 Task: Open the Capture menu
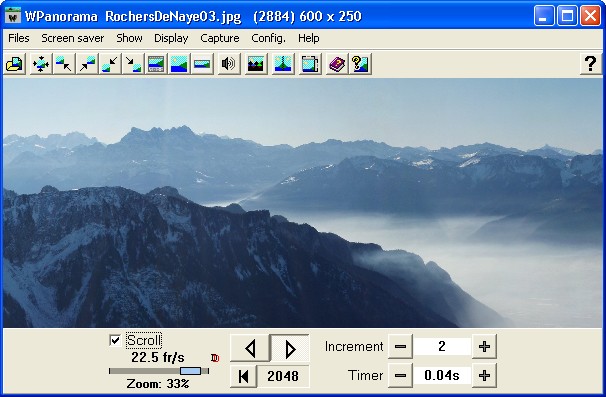tap(220, 38)
